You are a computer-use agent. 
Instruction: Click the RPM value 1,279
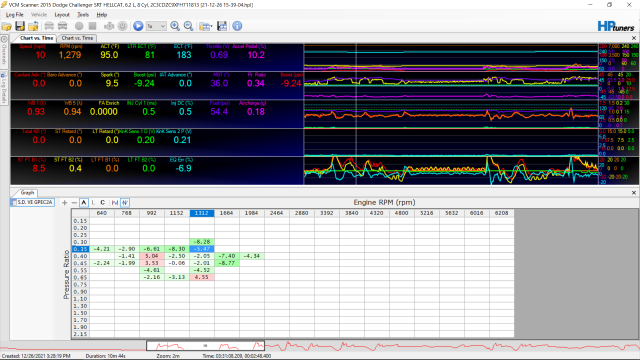70,55
